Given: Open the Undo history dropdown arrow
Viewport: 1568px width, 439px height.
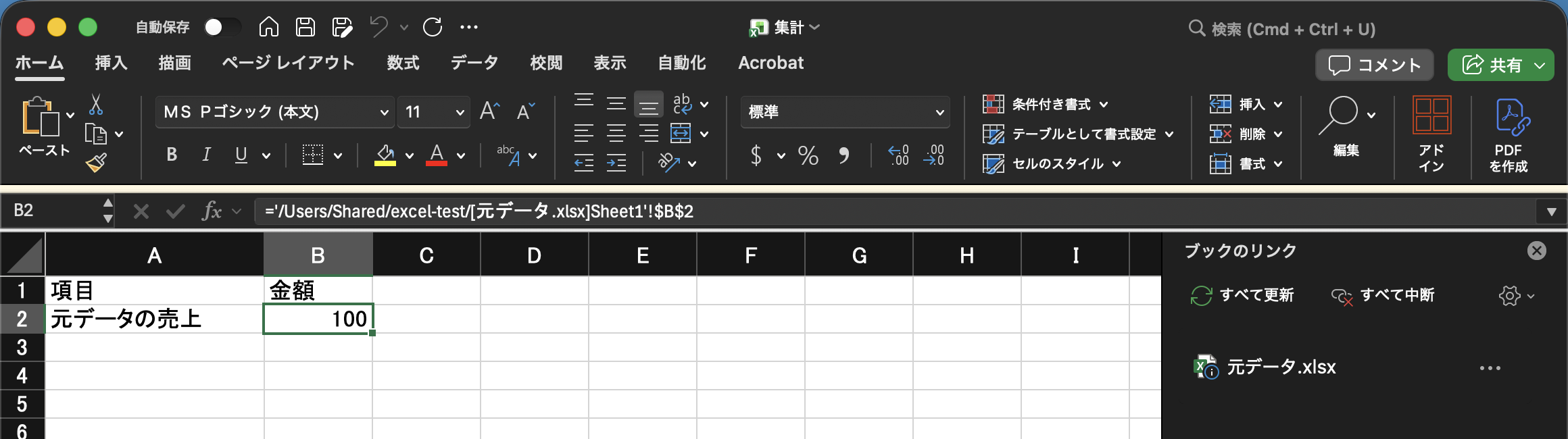Looking at the screenshot, I should pyautogui.click(x=404, y=28).
